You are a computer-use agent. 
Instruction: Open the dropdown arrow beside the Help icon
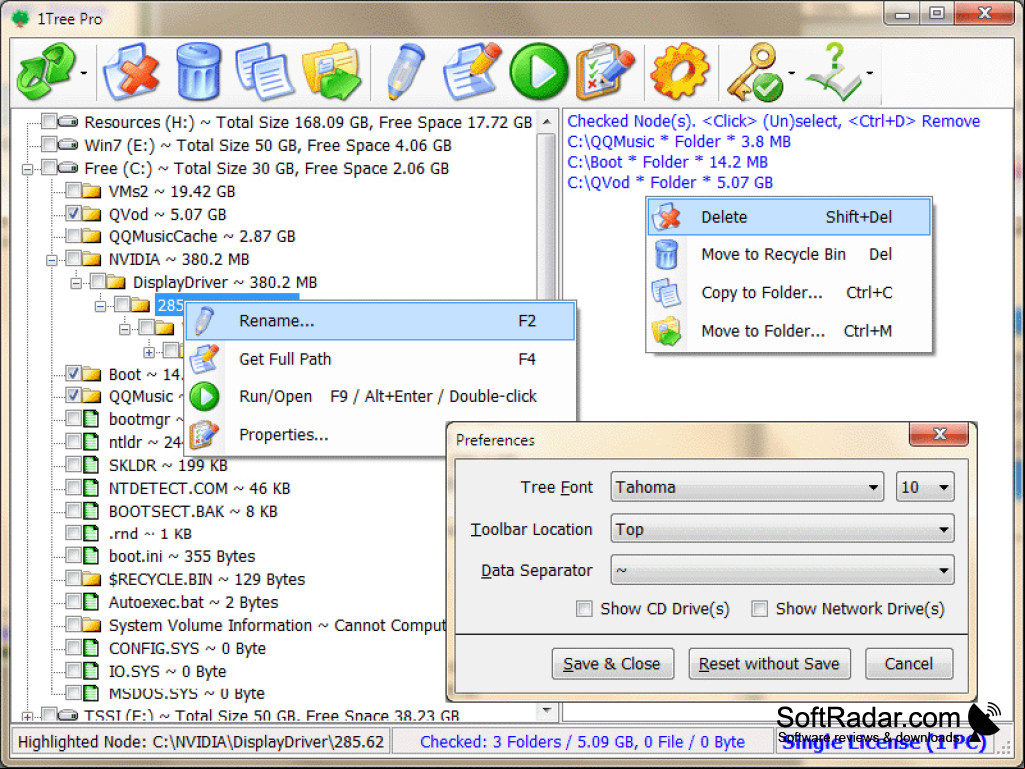point(869,73)
